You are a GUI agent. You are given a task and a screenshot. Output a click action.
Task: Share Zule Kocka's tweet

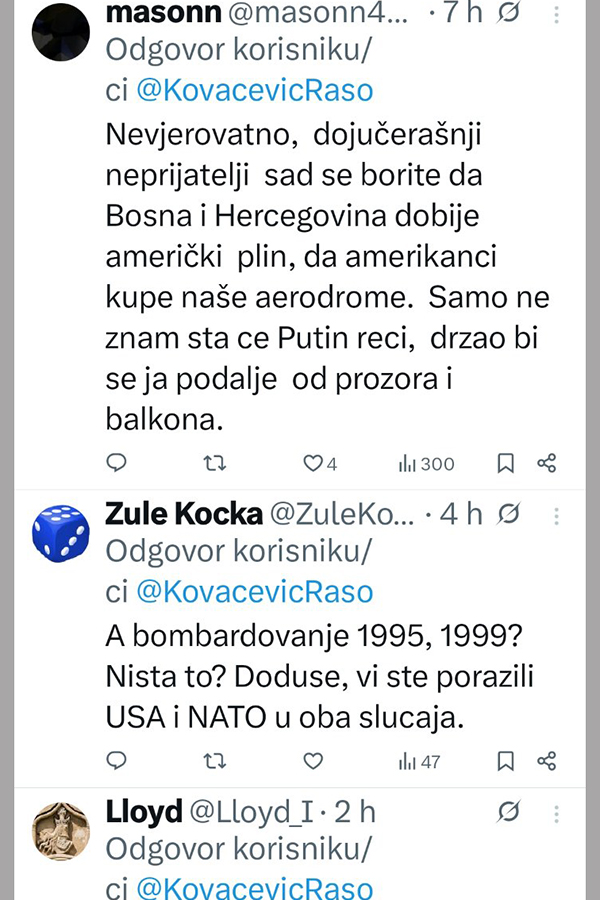[x=546, y=761]
